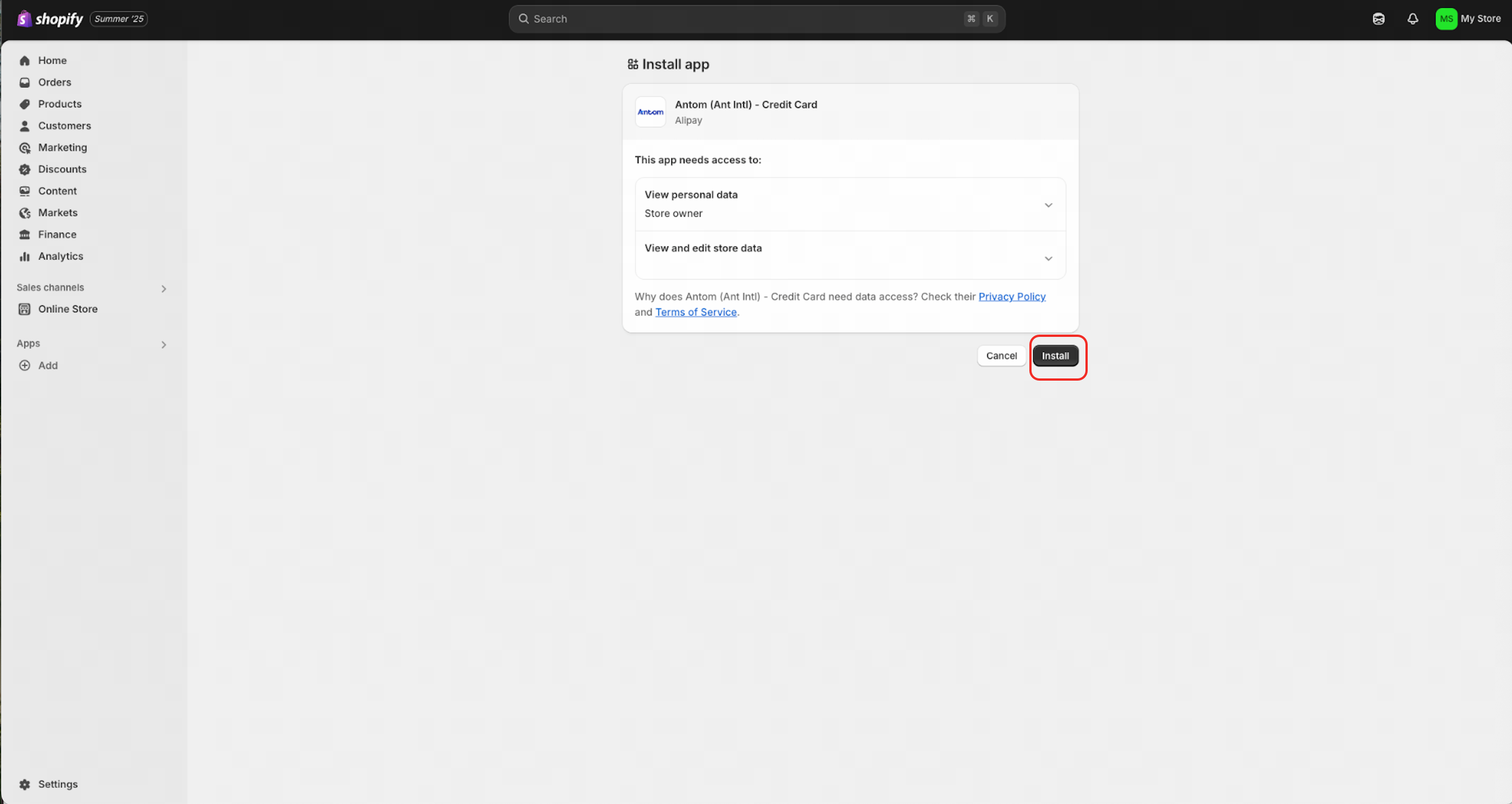Click the Marketing target icon
Viewport: 1512px width, 804px height.
pos(25,148)
